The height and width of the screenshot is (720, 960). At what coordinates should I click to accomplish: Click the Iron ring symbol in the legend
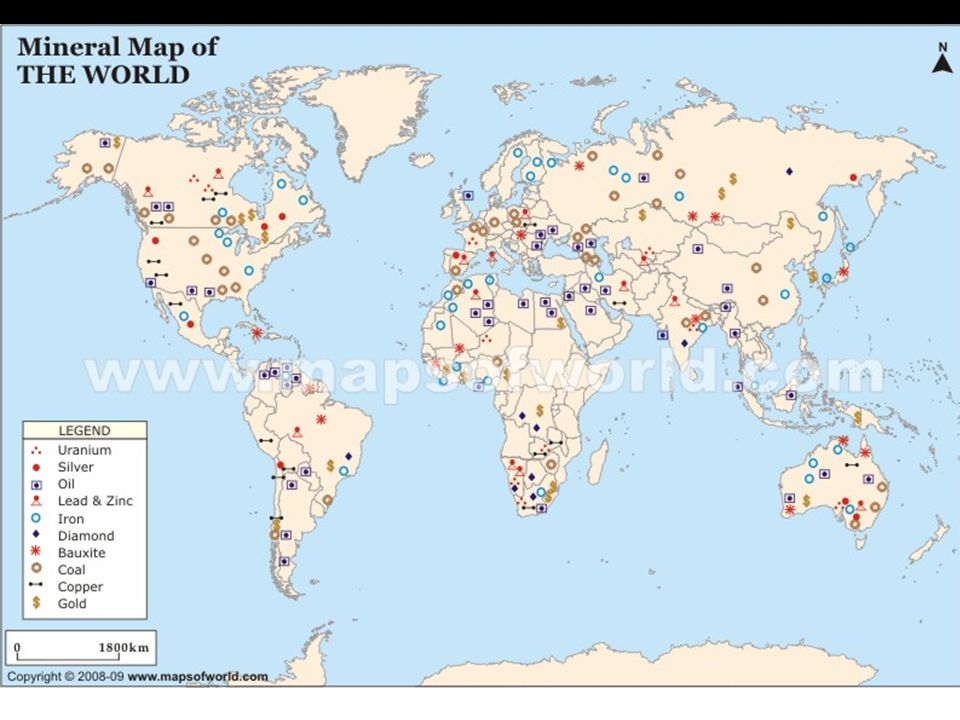click(x=36, y=519)
